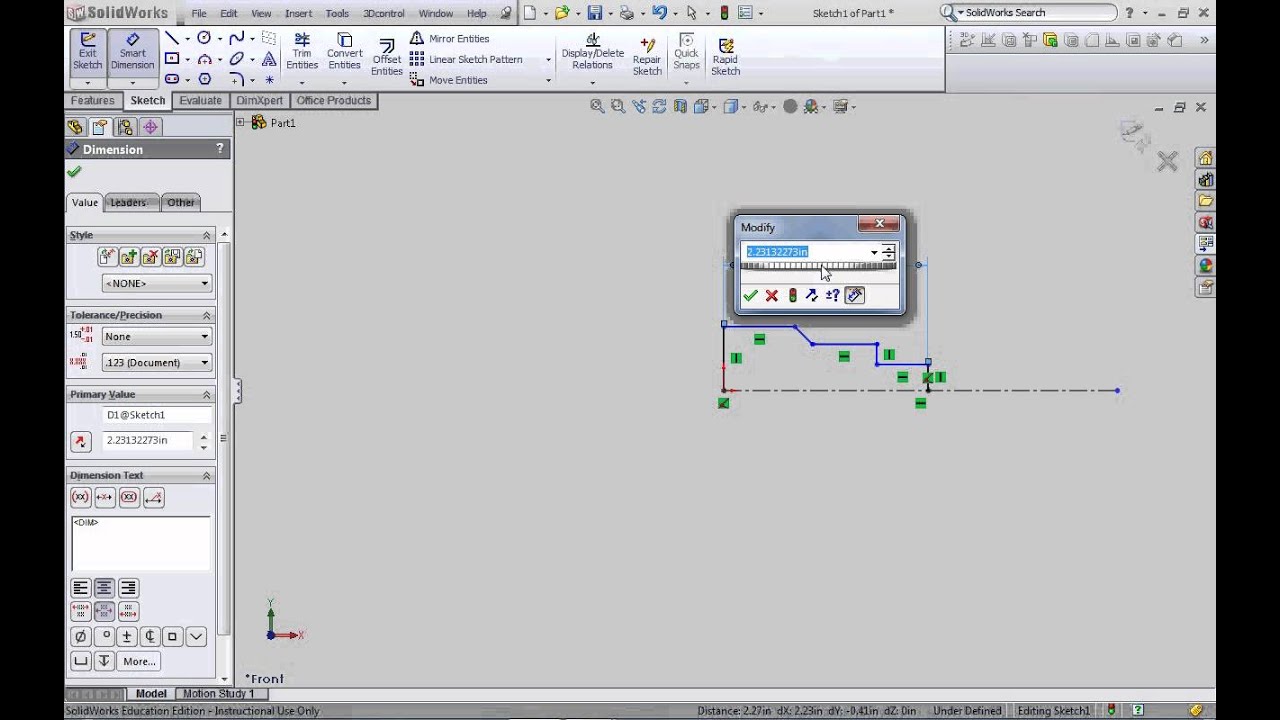Click the PropertyManager green OK checkmark
The height and width of the screenshot is (720, 1280).
coord(74,172)
